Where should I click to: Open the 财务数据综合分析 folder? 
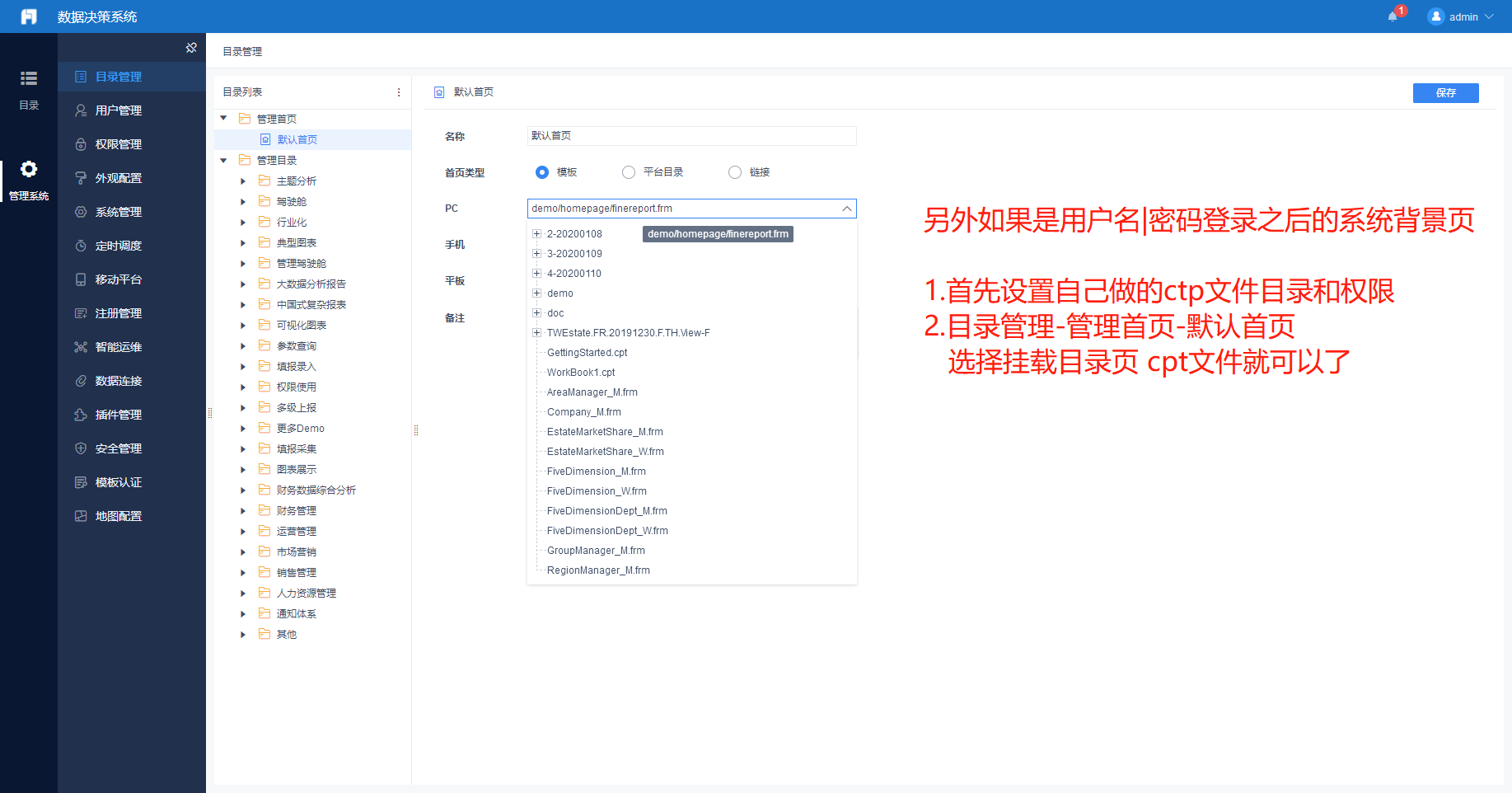coord(316,490)
